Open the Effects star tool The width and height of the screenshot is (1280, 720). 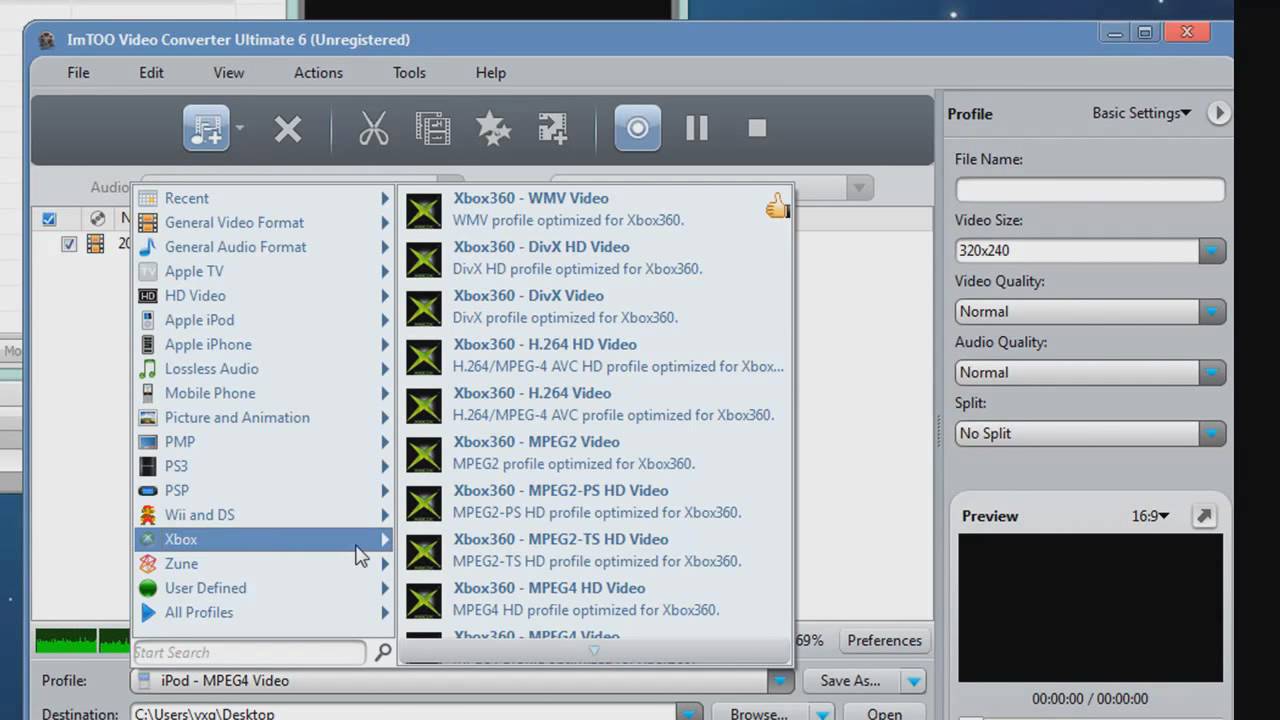493,128
